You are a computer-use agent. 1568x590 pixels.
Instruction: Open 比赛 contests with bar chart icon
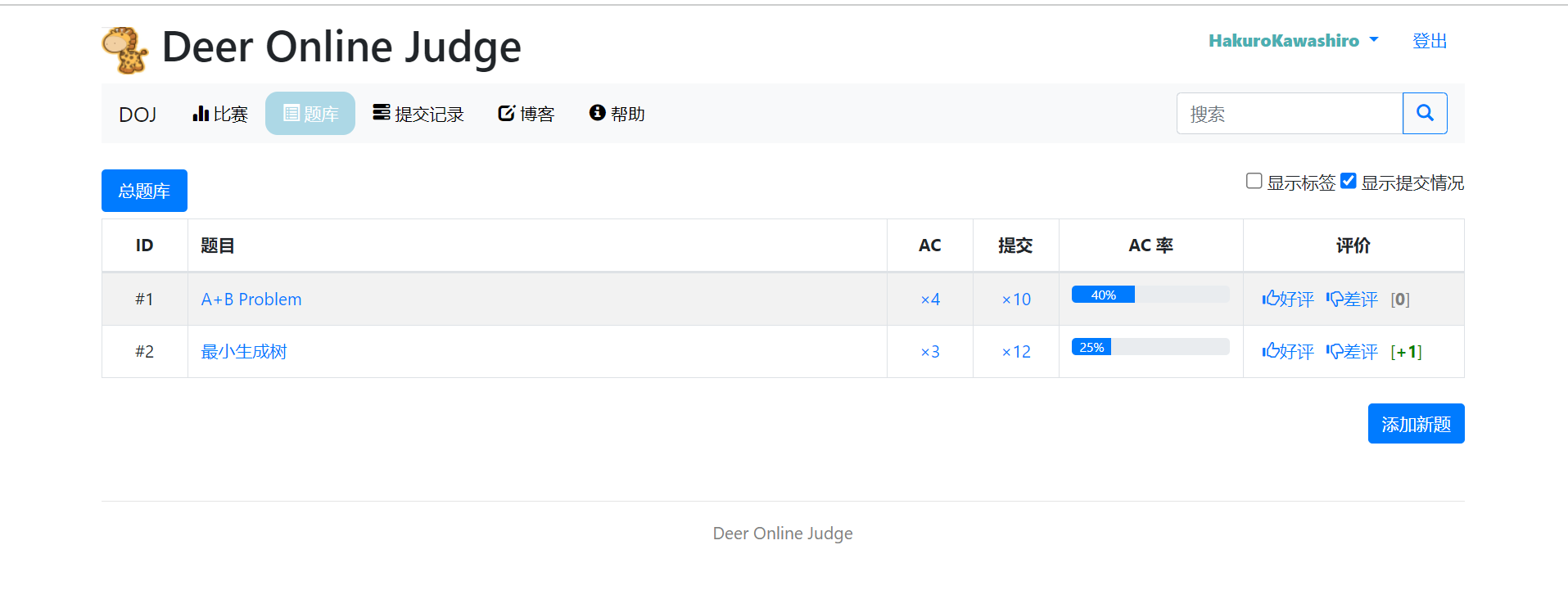pyautogui.click(x=219, y=114)
